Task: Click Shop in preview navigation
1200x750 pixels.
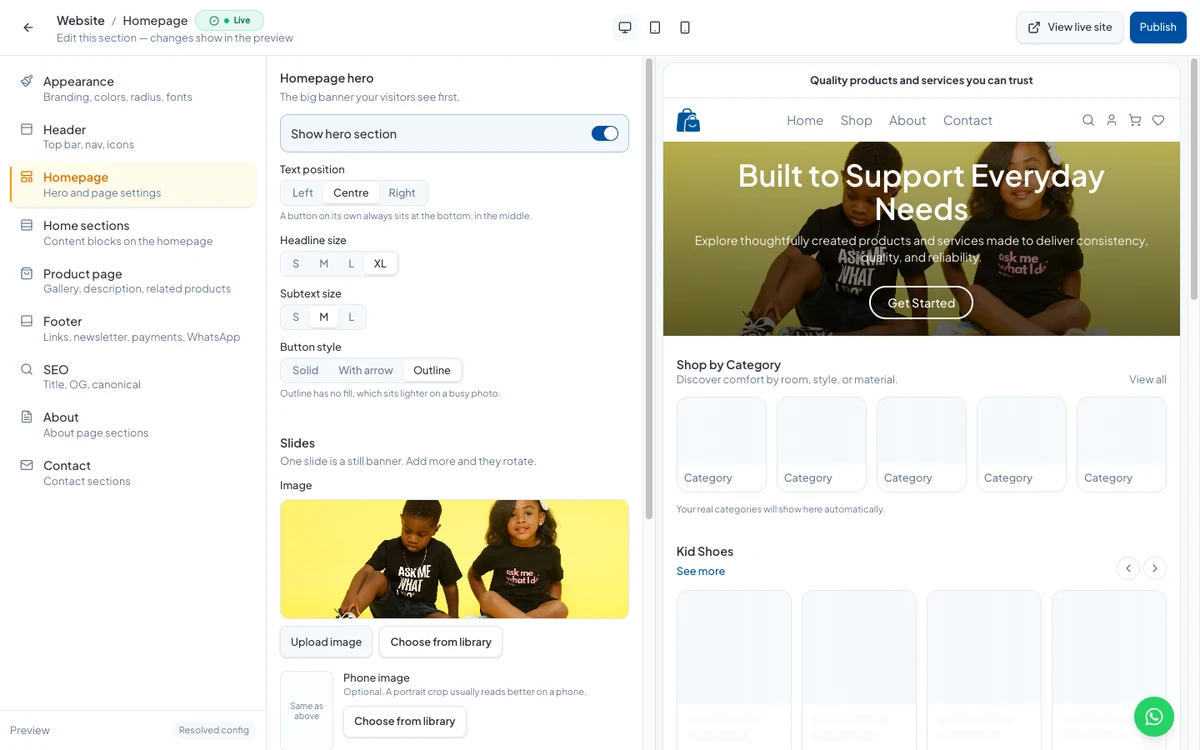Action: point(856,120)
